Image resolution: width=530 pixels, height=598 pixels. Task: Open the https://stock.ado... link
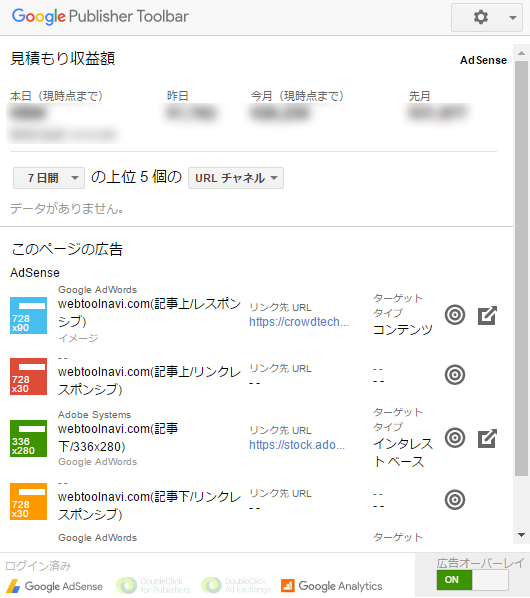[297, 445]
